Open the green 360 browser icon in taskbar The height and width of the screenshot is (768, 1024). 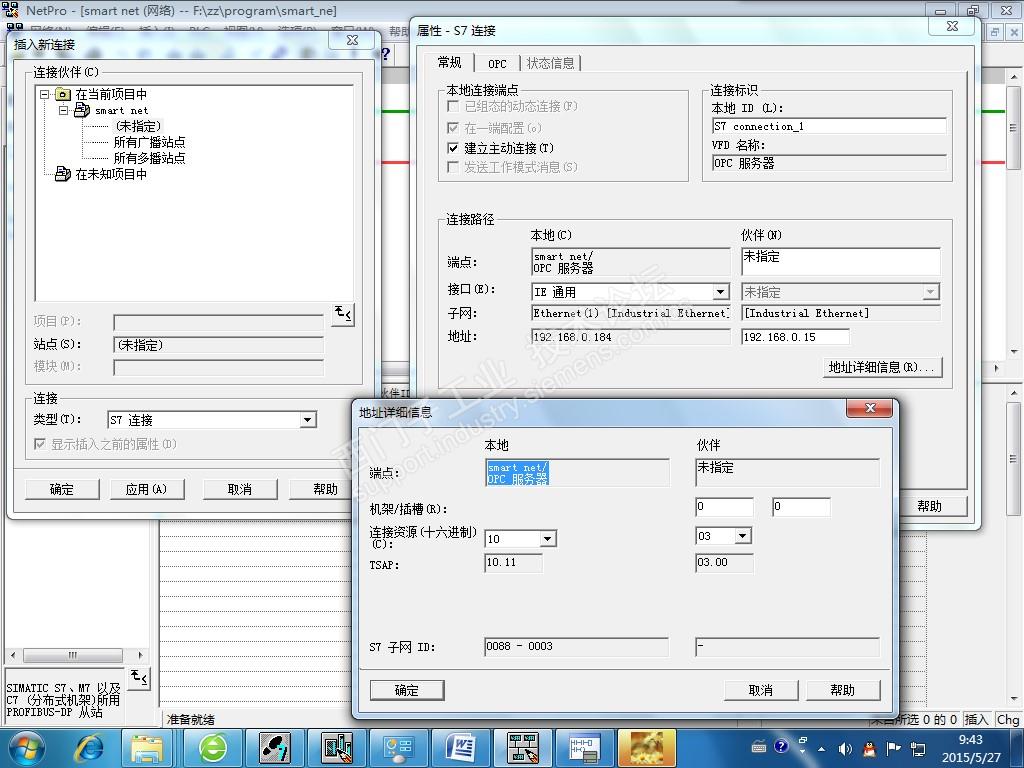212,748
